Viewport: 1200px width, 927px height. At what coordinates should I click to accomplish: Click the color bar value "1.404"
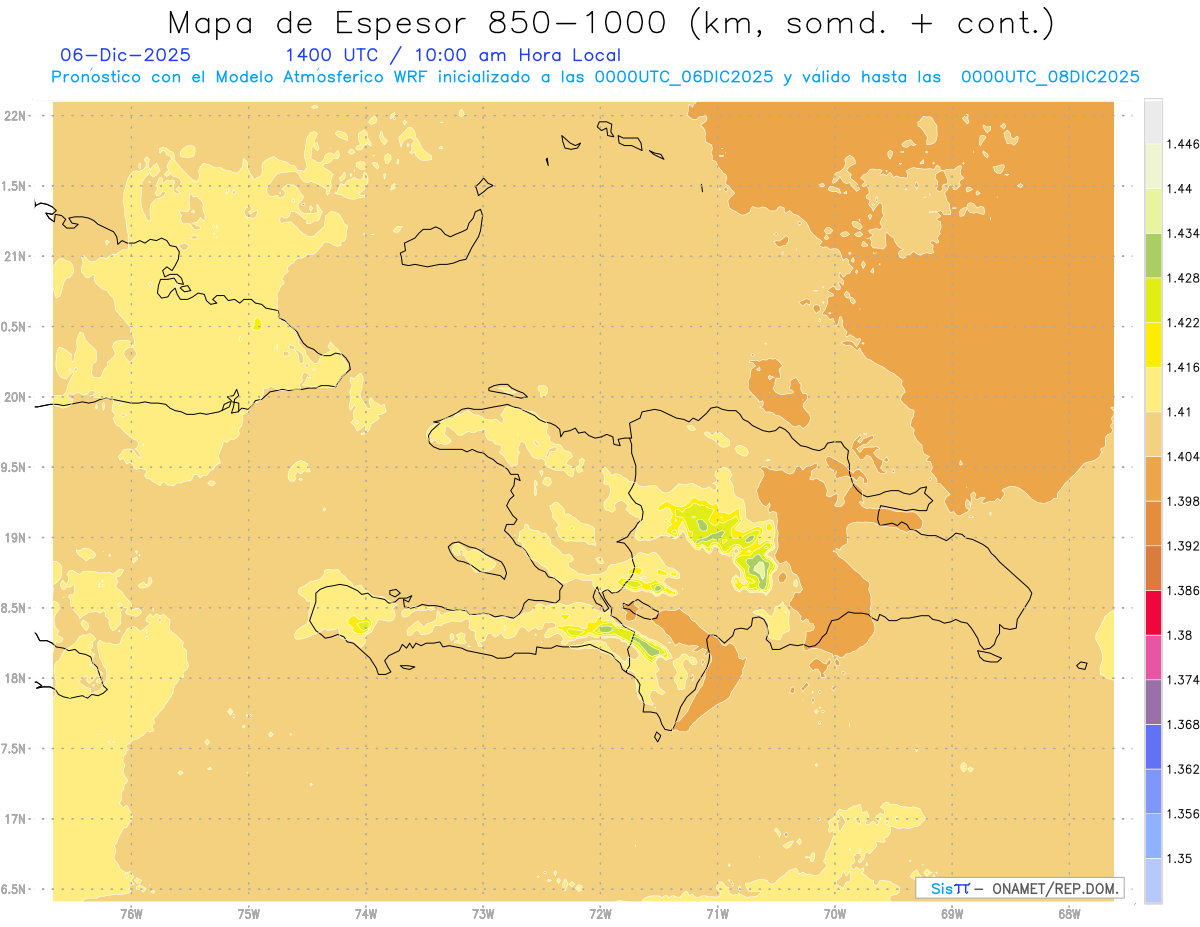point(1183,456)
